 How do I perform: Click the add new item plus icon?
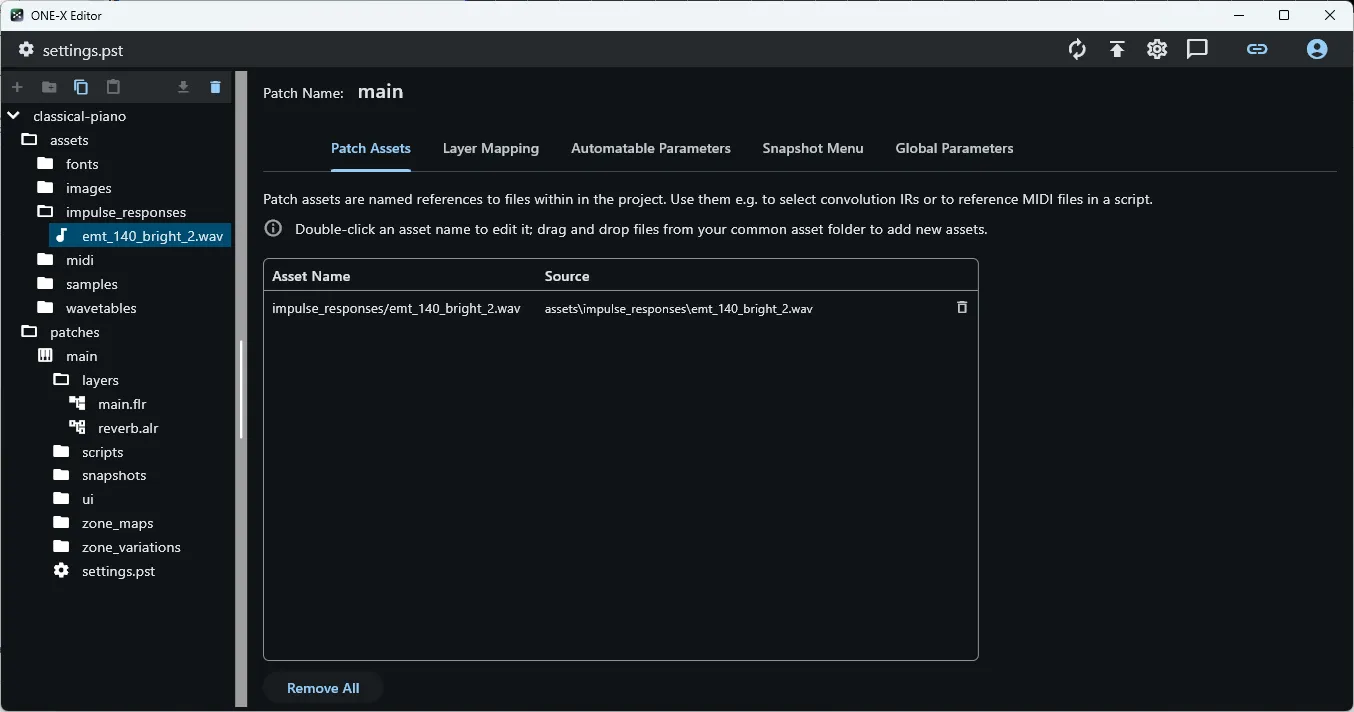[17, 87]
